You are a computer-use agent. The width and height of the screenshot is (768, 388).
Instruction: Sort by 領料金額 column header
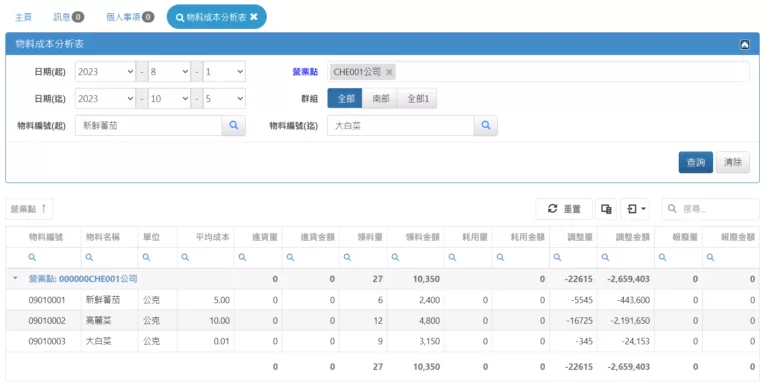click(422, 237)
